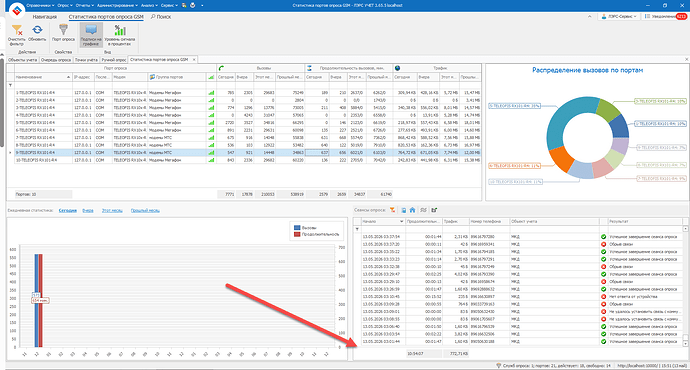The image size is (690, 370).
Task: Click the Поиск search box
Action: coord(161,17)
